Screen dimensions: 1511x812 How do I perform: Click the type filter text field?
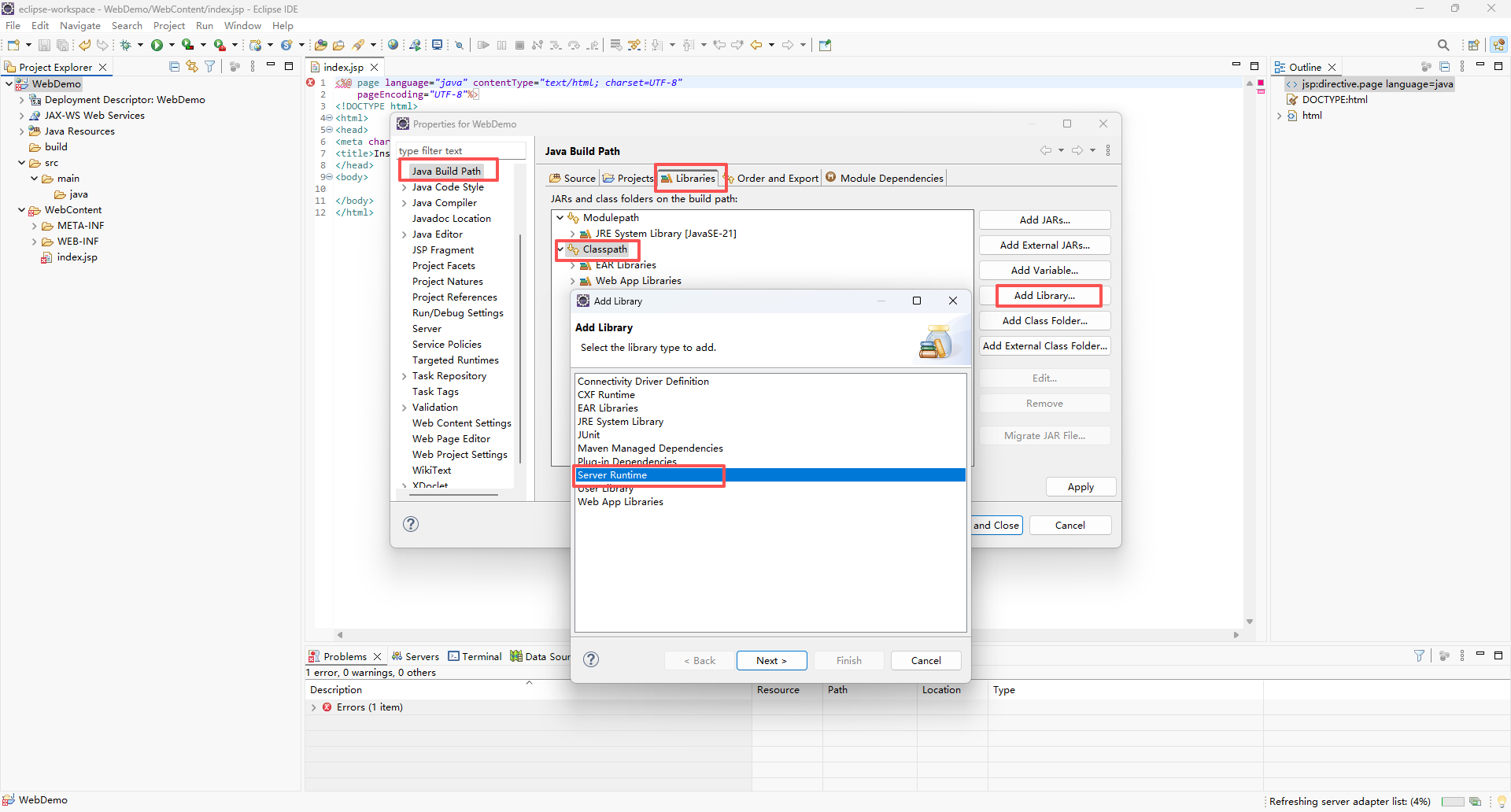tap(460, 151)
